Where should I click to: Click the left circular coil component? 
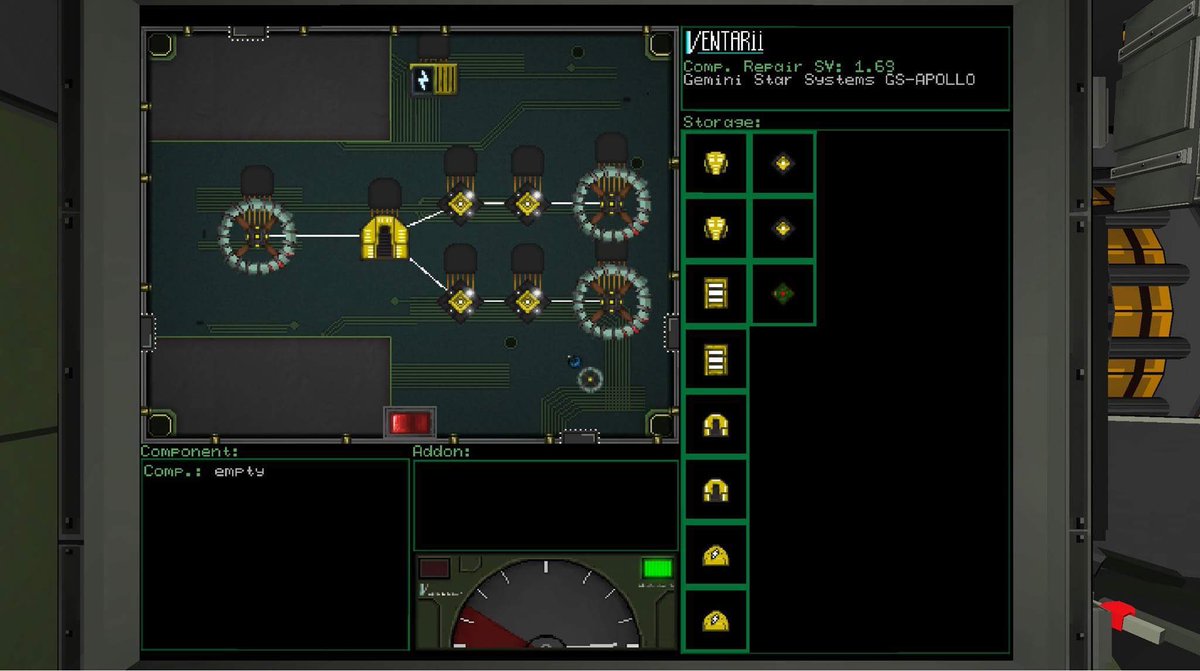[x=257, y=236]
